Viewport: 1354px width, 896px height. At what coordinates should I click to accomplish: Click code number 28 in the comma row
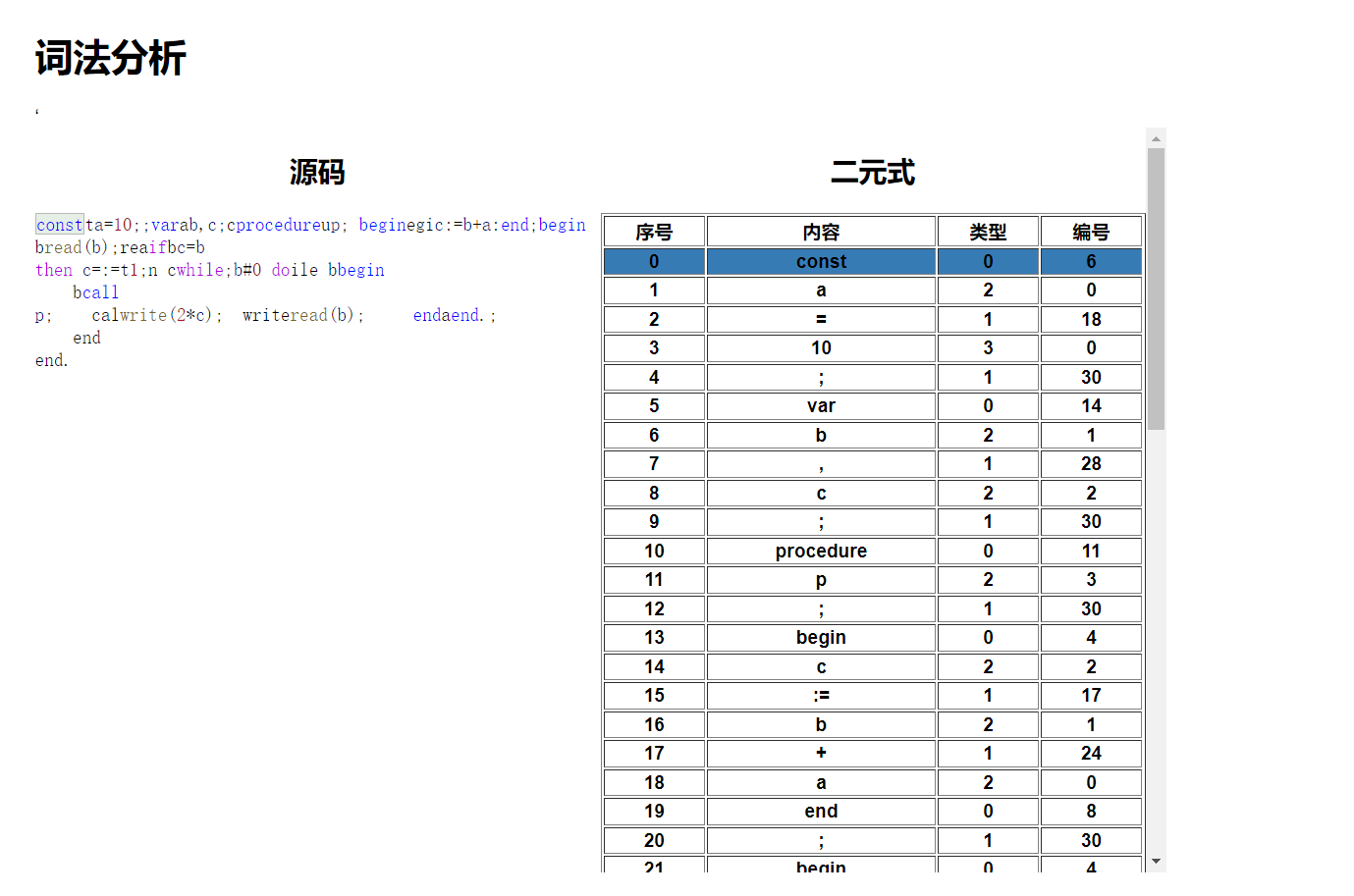[1091, 463]
